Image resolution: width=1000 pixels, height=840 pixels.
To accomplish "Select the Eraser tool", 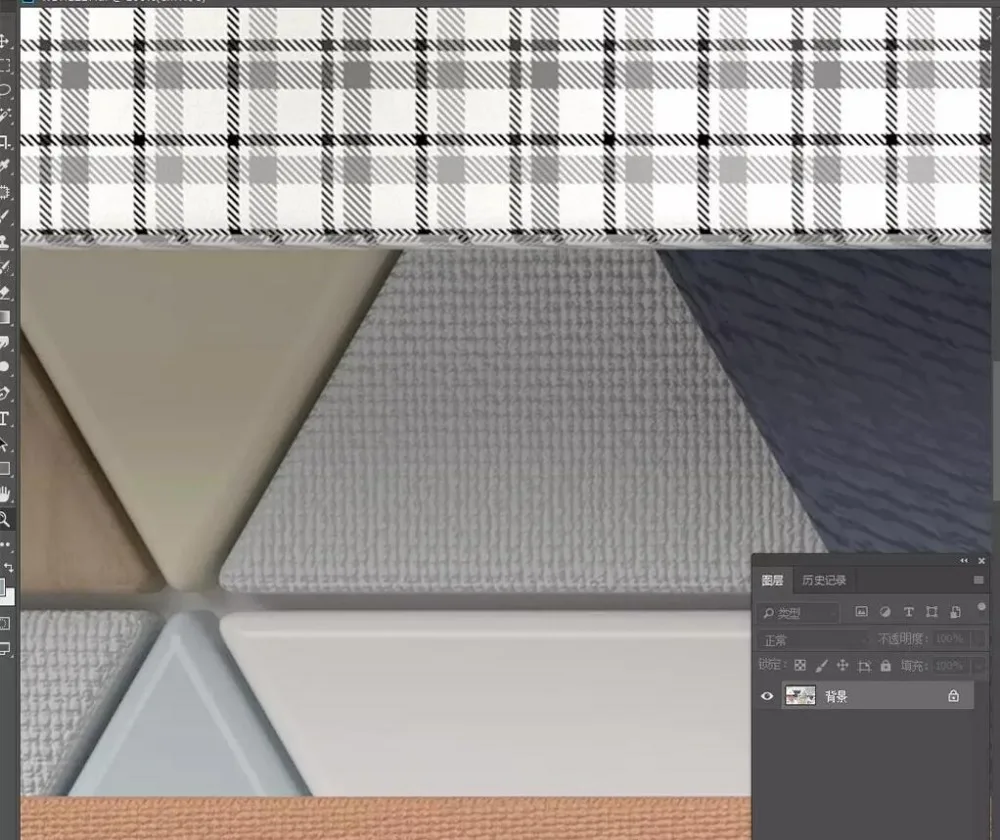I will click(4, 292).
